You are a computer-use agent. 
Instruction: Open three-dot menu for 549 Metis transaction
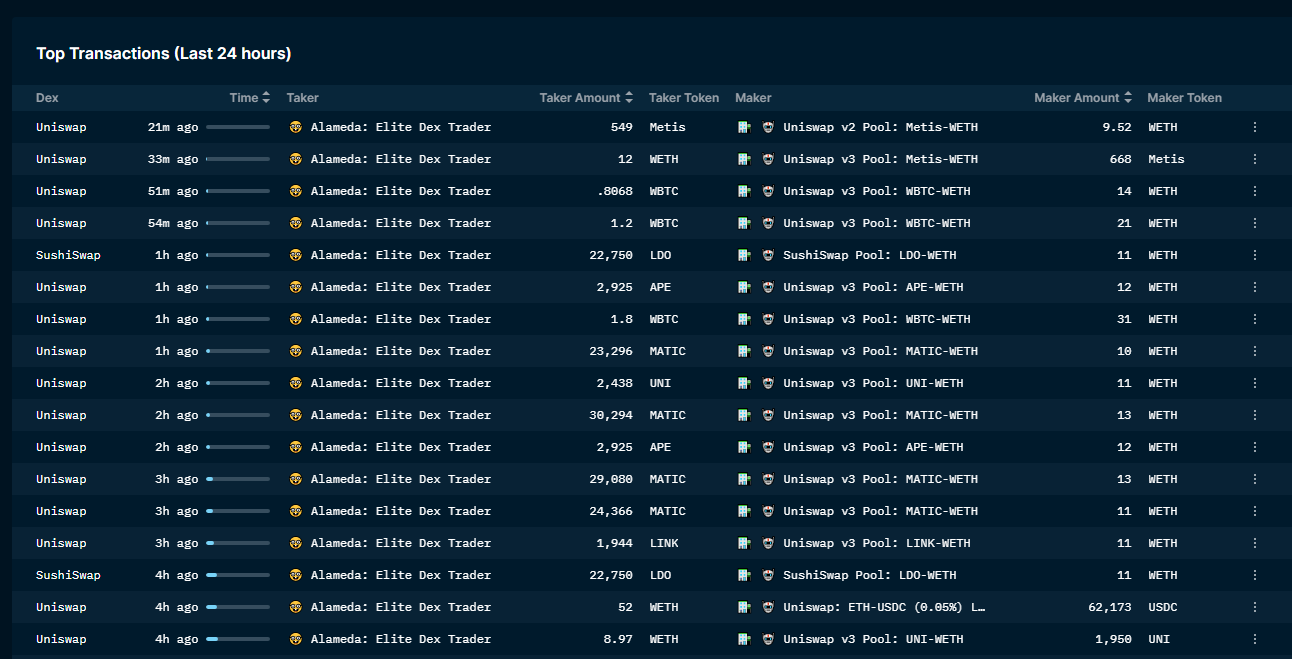tap(1254, 127)
